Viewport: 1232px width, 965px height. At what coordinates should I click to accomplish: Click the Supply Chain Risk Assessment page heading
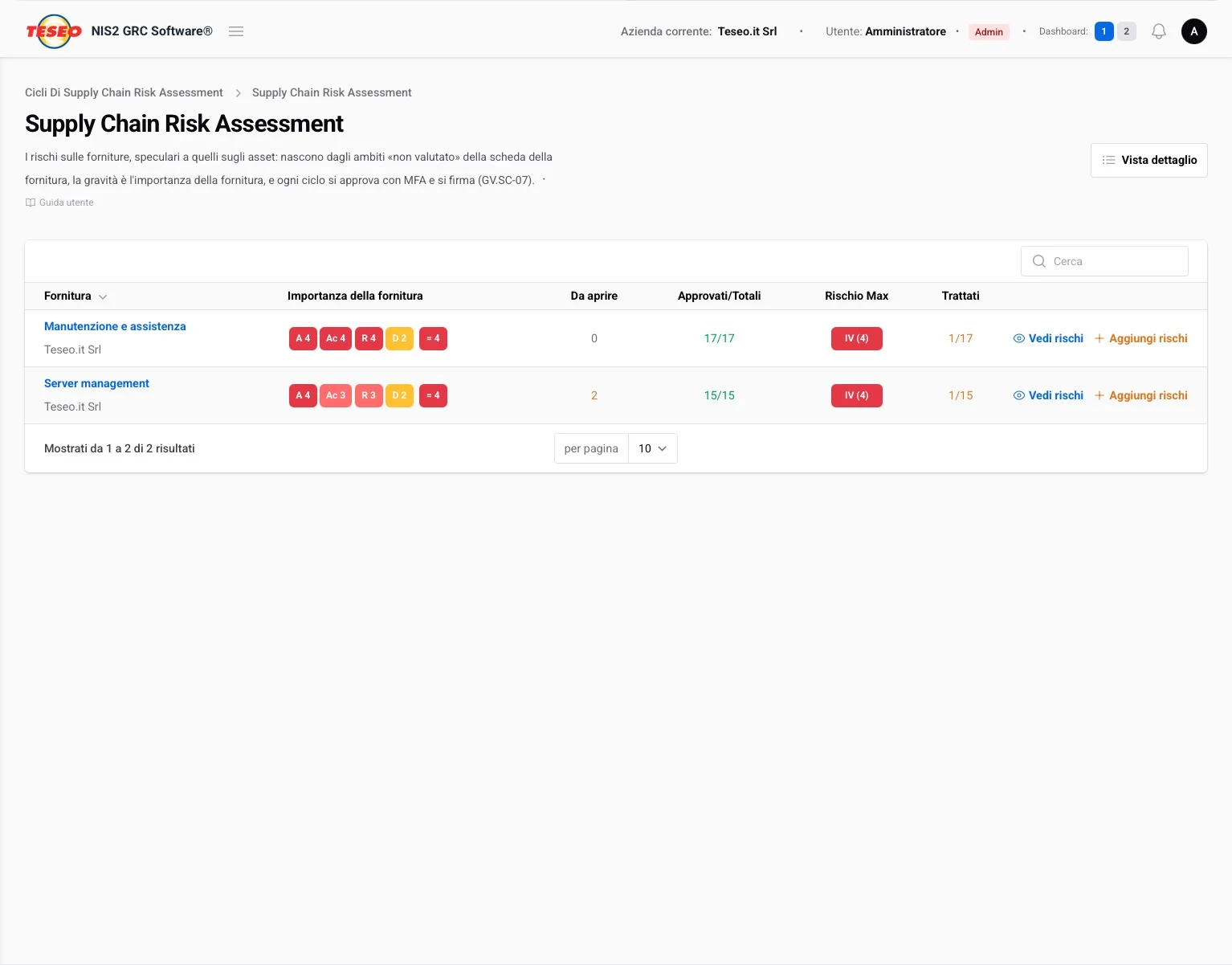point(184,124)
